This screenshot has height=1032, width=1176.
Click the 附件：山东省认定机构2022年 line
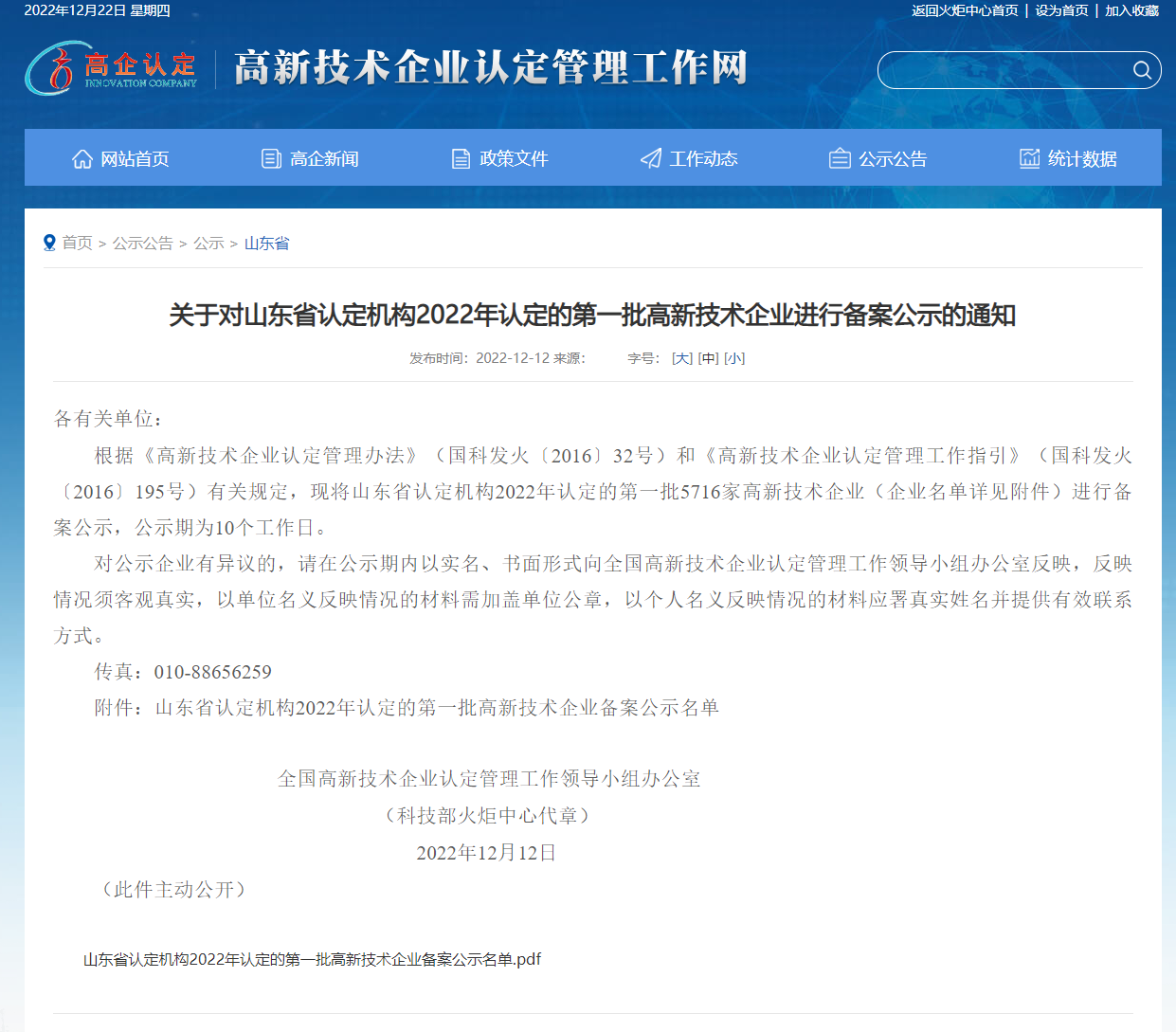[407, 708]
